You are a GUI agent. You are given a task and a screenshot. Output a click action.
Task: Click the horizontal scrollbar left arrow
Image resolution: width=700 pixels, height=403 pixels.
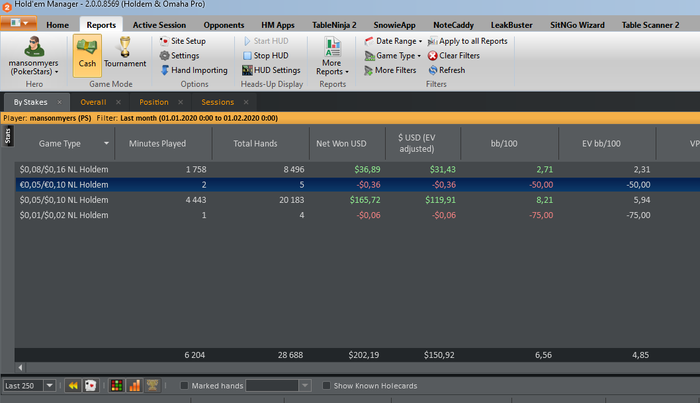tap(20, 367)
